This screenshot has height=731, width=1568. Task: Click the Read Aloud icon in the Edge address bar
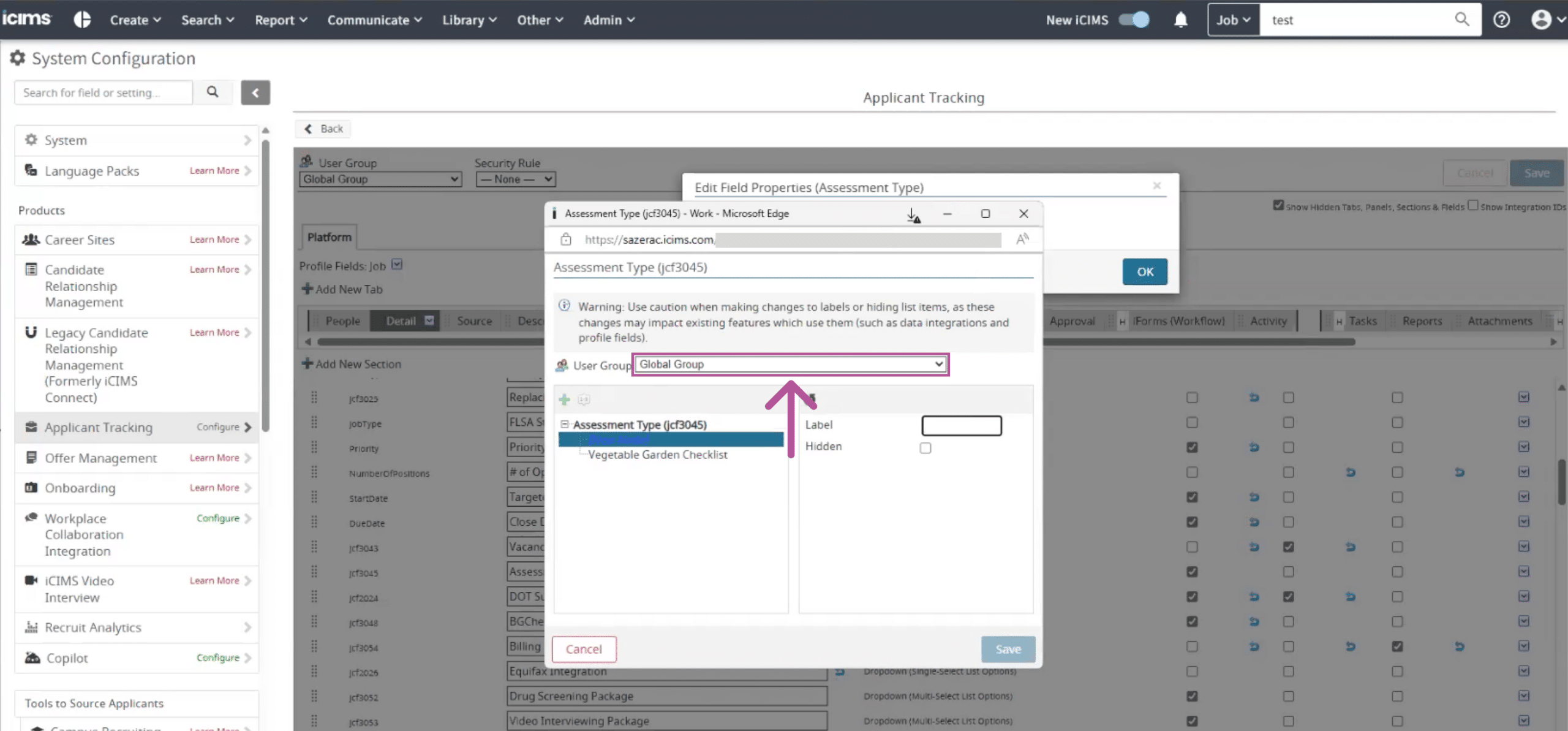[x=1022, y=239]
